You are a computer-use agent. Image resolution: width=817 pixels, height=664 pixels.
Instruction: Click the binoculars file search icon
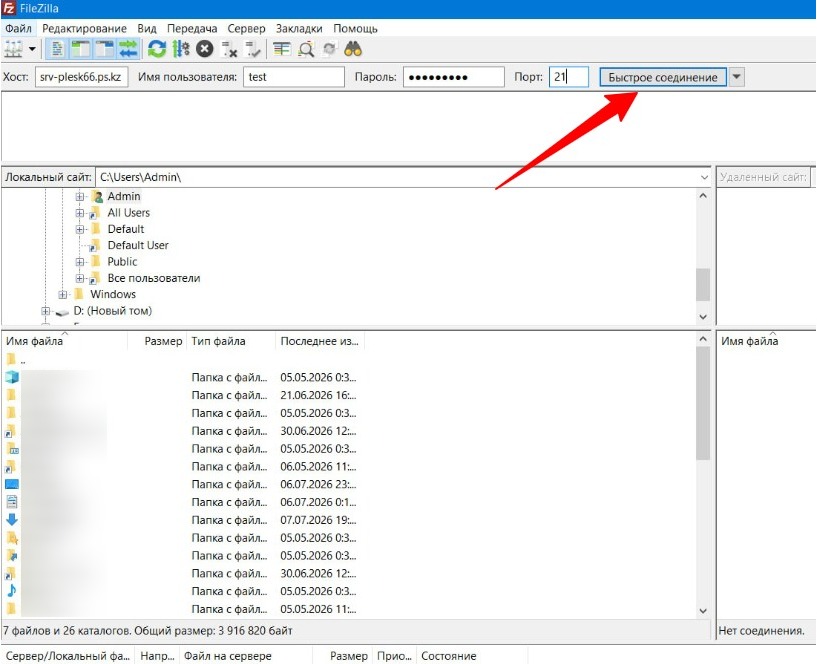[353, 50]
